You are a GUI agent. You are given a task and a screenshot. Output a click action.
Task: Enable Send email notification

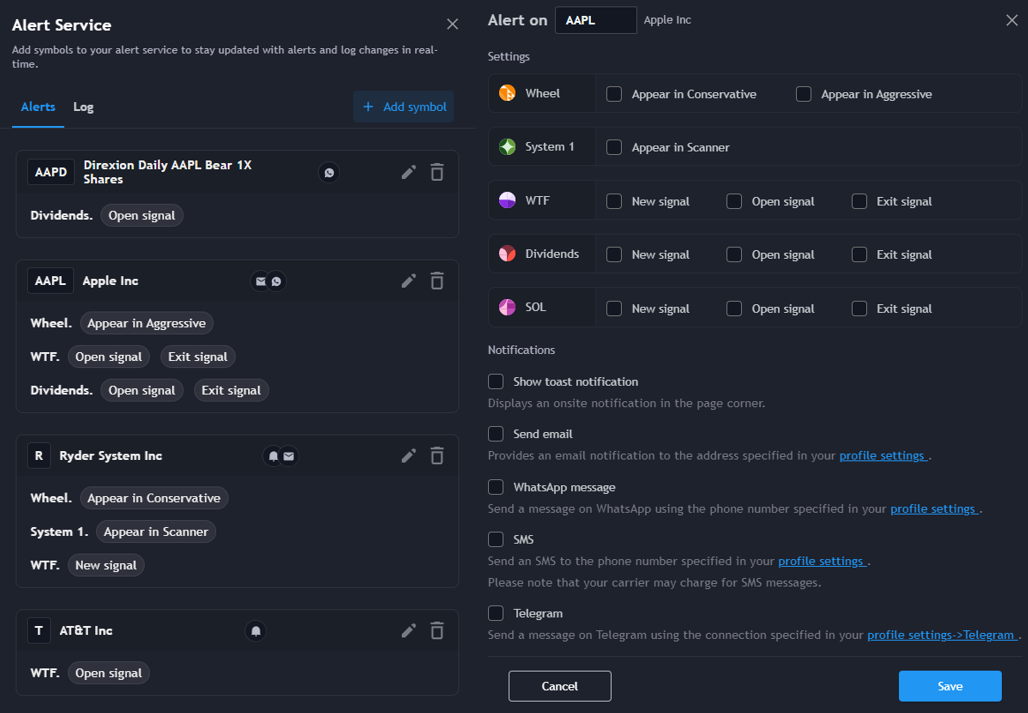[496, 434]
